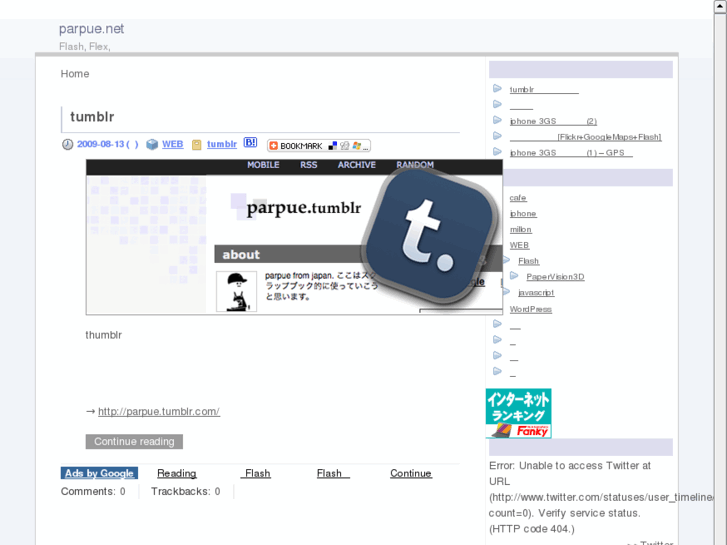Visit the http://parpue.tumblr.com/ link
The height and width of the screenshot is (545, 727).
(159, 411)
